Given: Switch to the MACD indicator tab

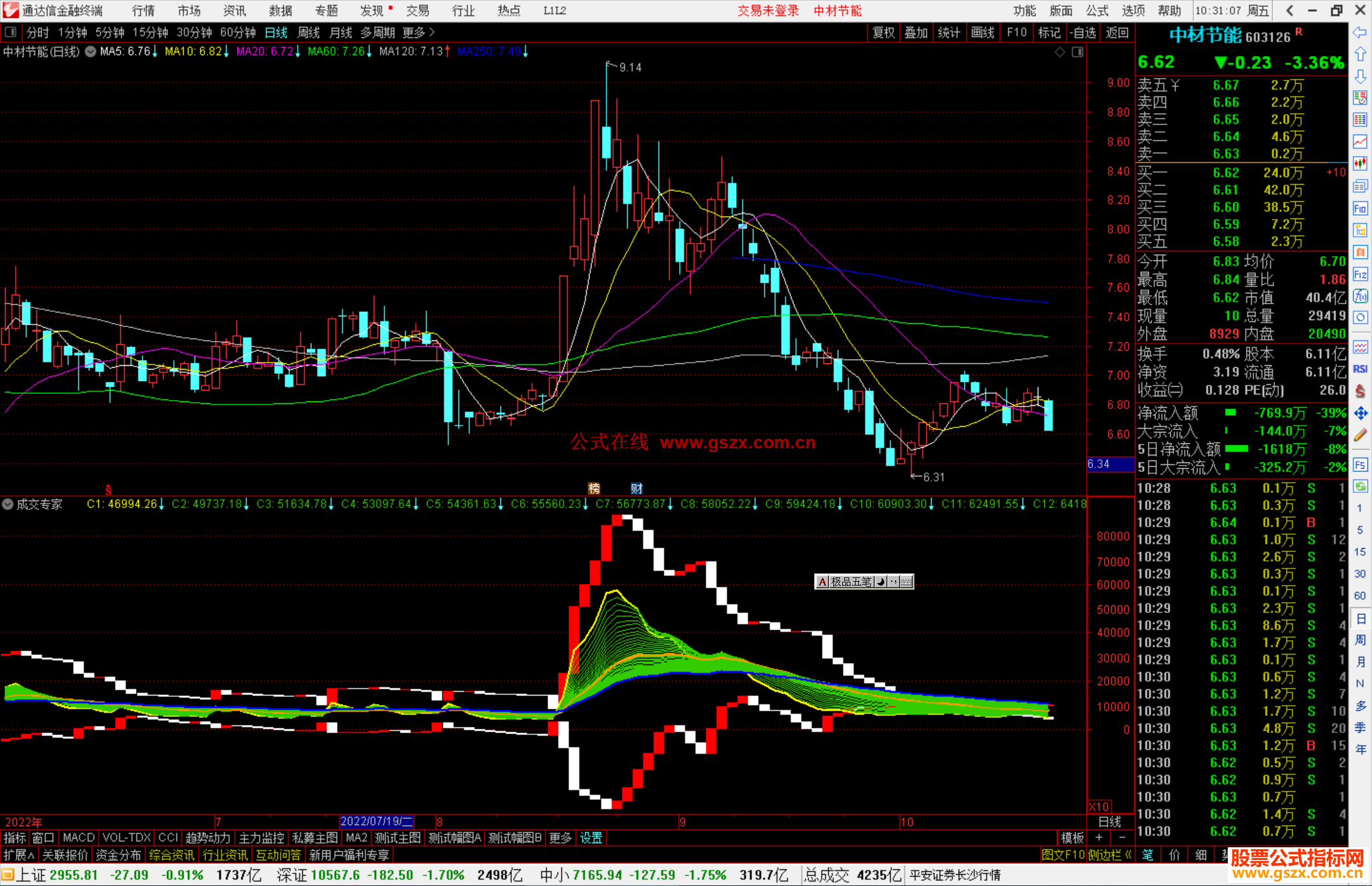Looking at the screenshot, I should click(78, 838).
